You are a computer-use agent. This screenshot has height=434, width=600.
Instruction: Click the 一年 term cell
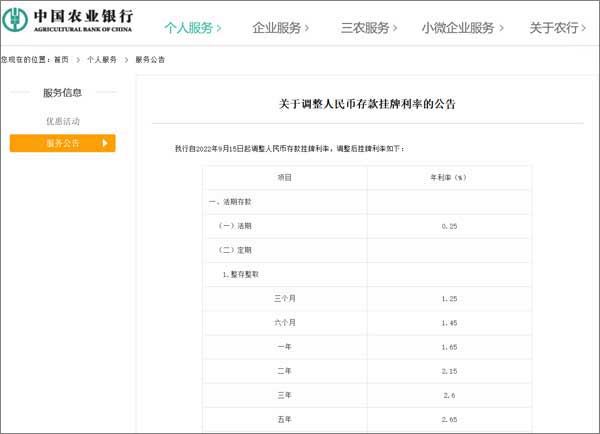(285, 347)
